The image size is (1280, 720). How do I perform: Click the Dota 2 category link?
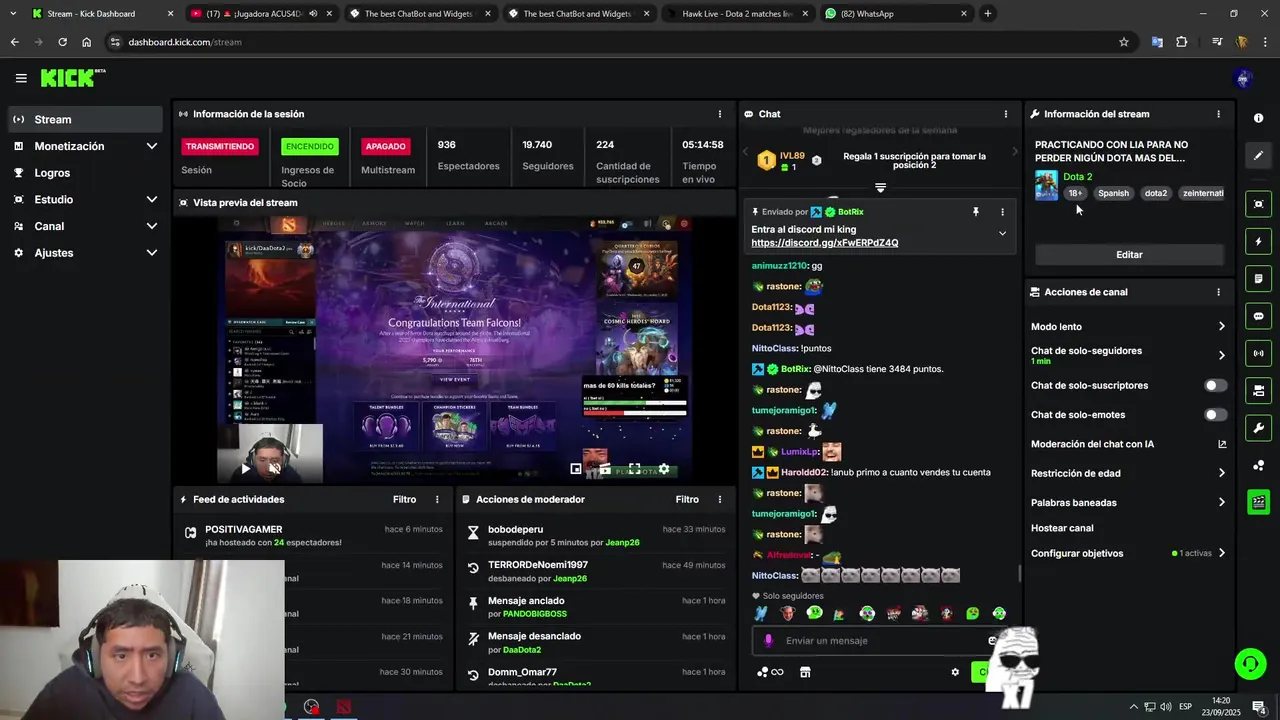coord(1077,177)
